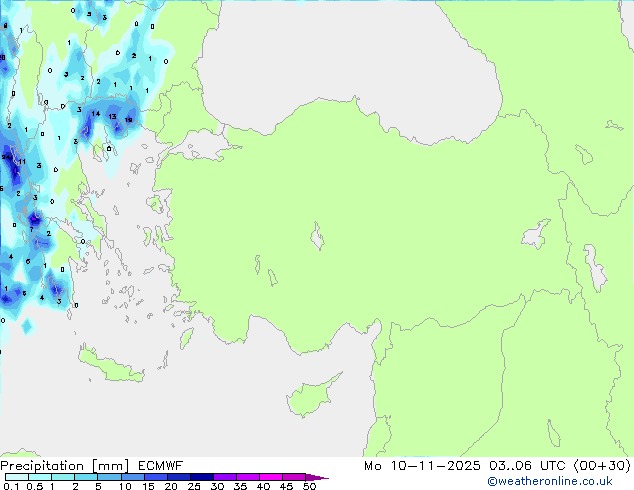This screenshot has height=490, width=634.
Task: Click legend scale label "35"
Action: point(240,486)
